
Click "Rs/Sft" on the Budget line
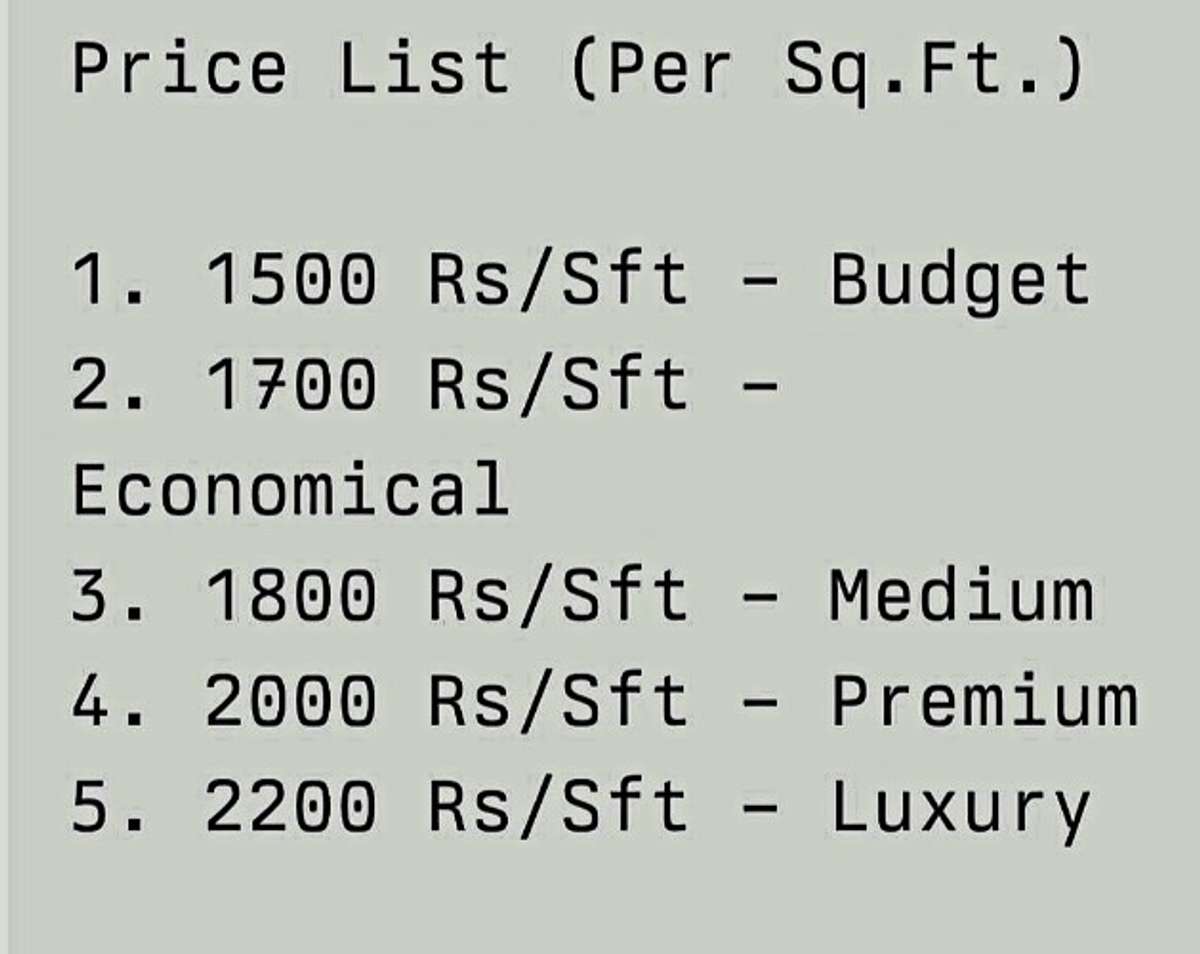pos(558,279)
